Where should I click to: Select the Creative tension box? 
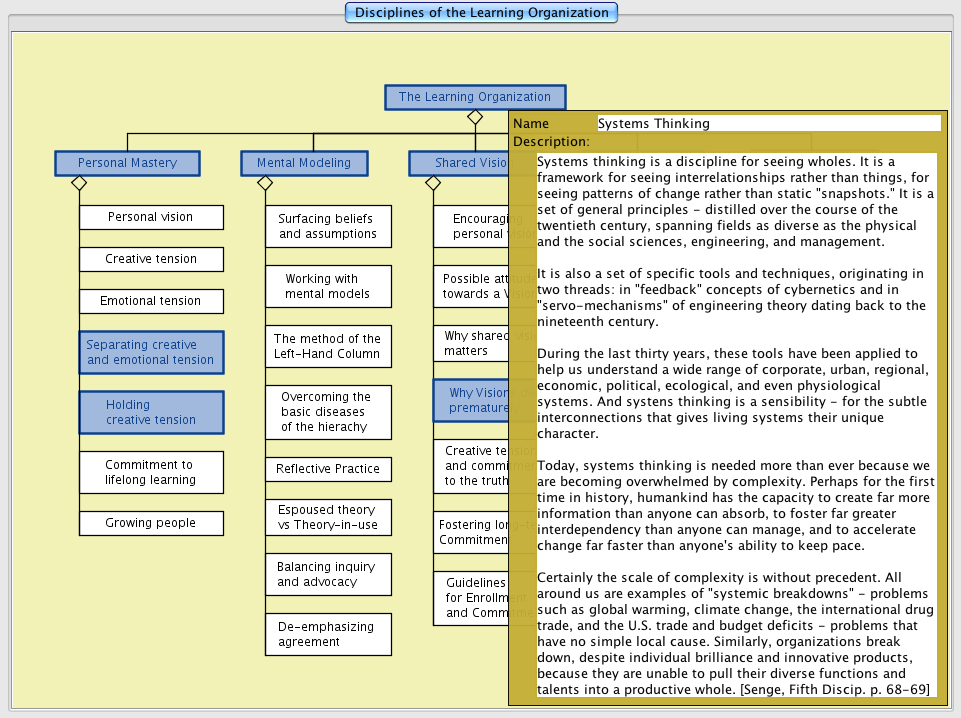[151, 259]
